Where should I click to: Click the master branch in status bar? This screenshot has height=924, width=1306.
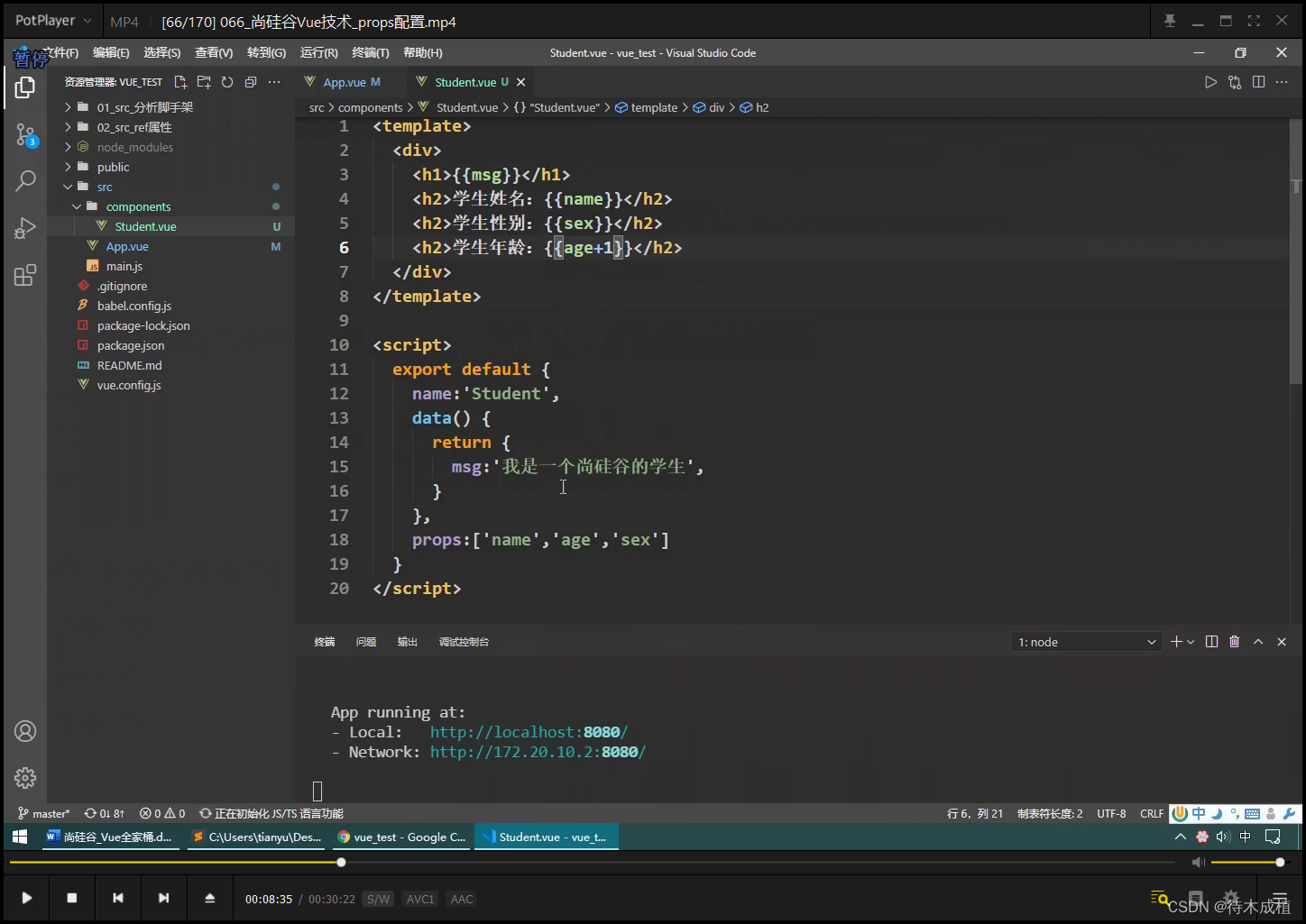point(43,813)
